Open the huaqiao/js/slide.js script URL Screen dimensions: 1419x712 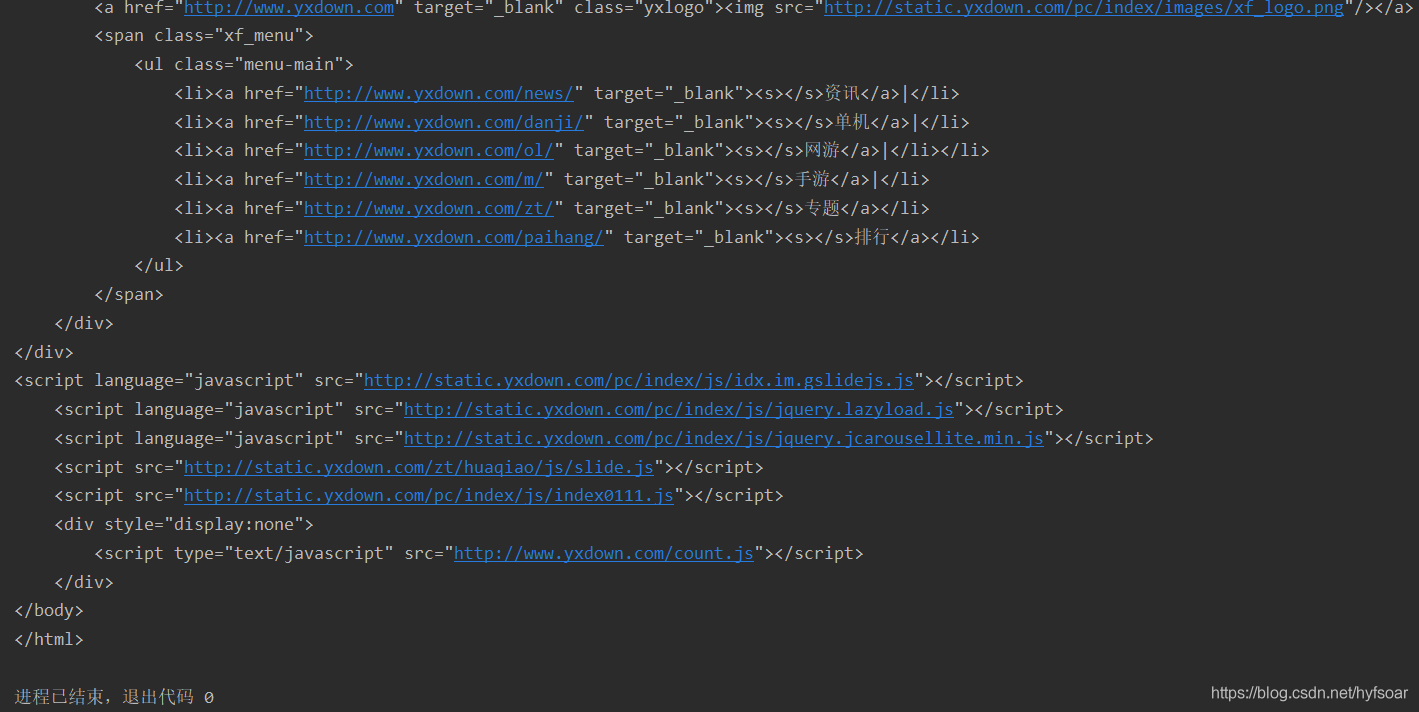(x=419, y=467)
